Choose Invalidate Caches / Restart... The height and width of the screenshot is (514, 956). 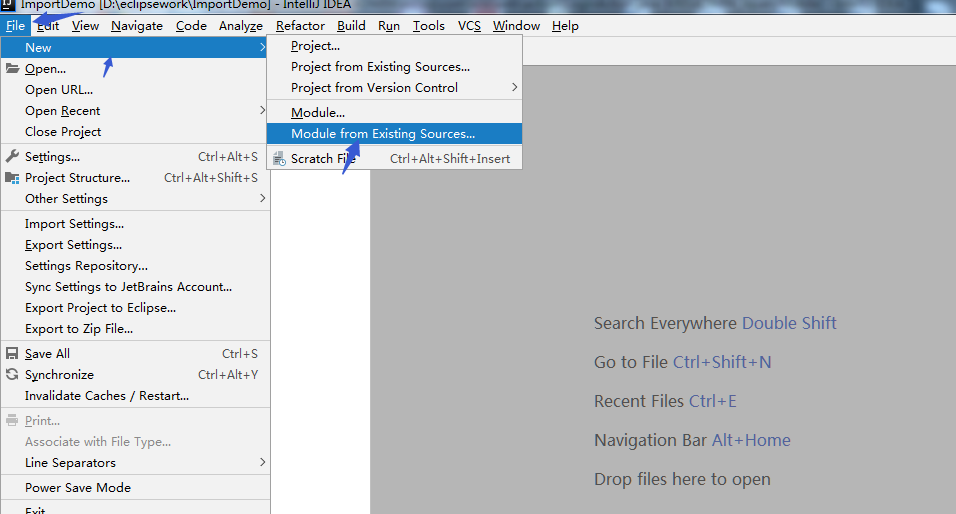click(x=135, y=396)
